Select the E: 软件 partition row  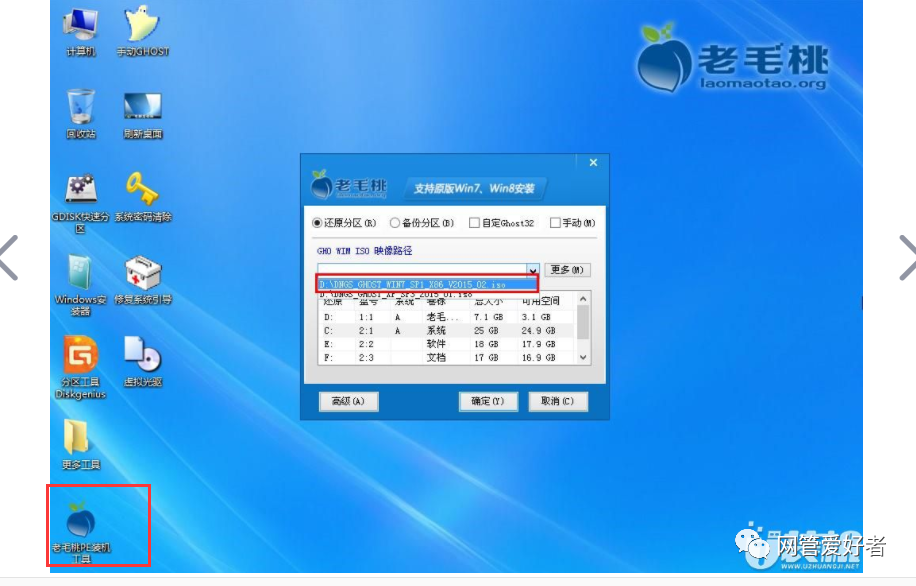point(447,344)
